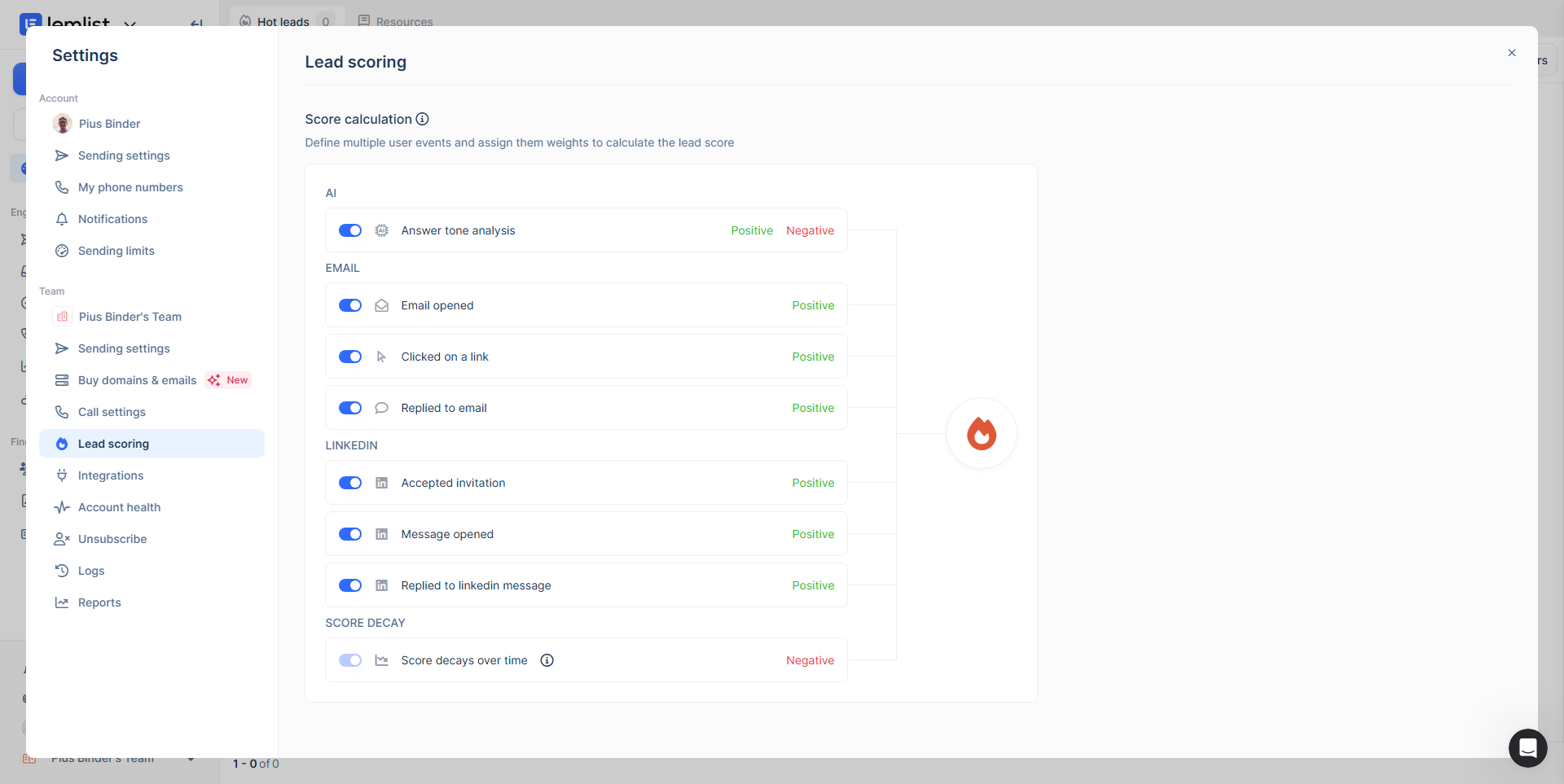Open Pius Binder's Team settings
Image resolution: width=1564 pixels, height=784 pixels.
[130, 317]
